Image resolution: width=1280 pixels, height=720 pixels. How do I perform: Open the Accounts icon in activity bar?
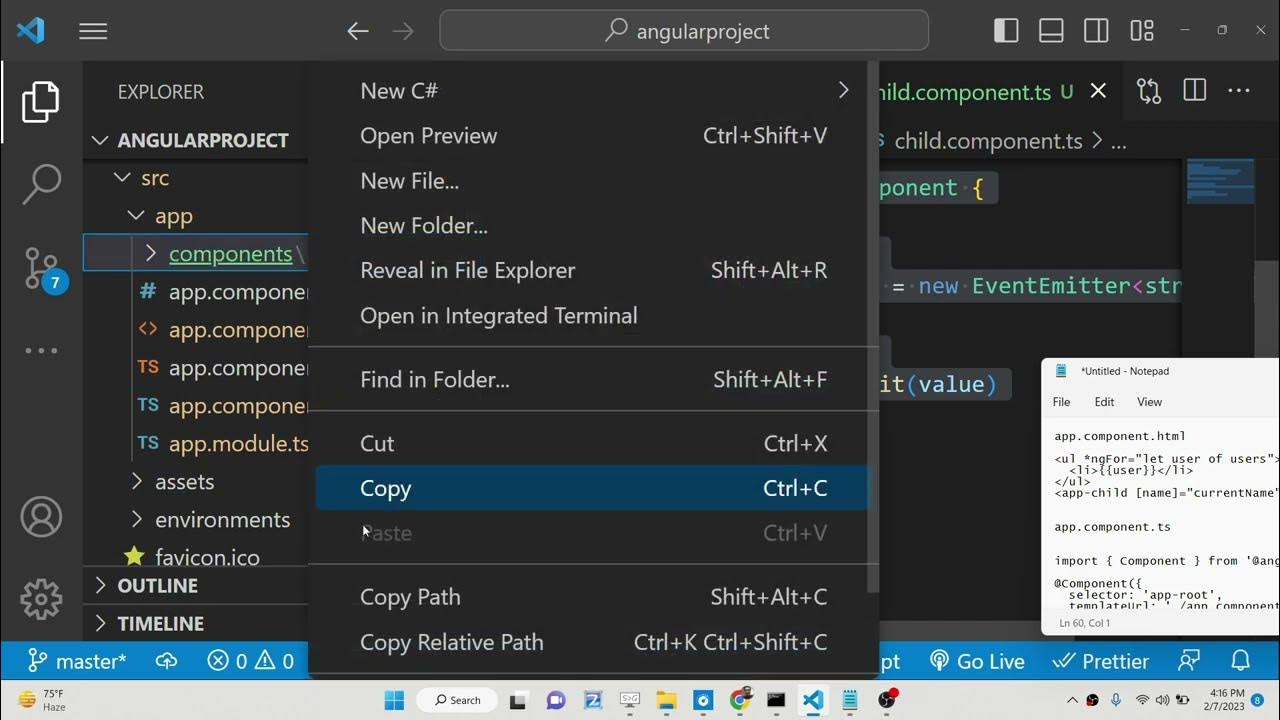(41, 517)
